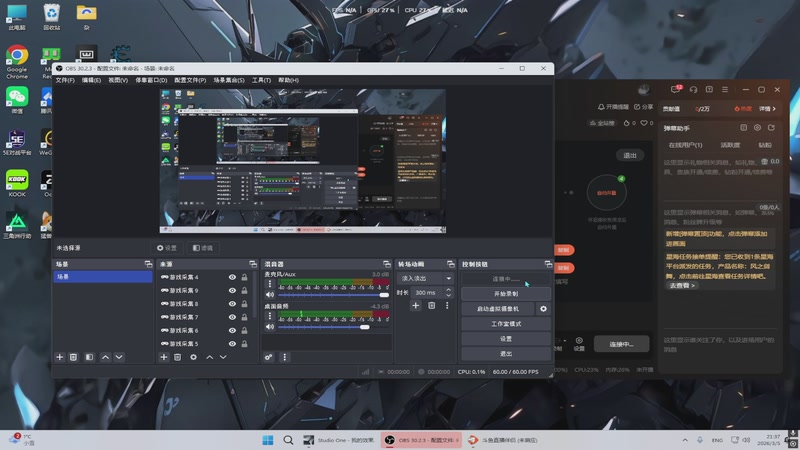Open messages icon with red badge in Douyu window
The image size is (800, 450).
[676, 89]
